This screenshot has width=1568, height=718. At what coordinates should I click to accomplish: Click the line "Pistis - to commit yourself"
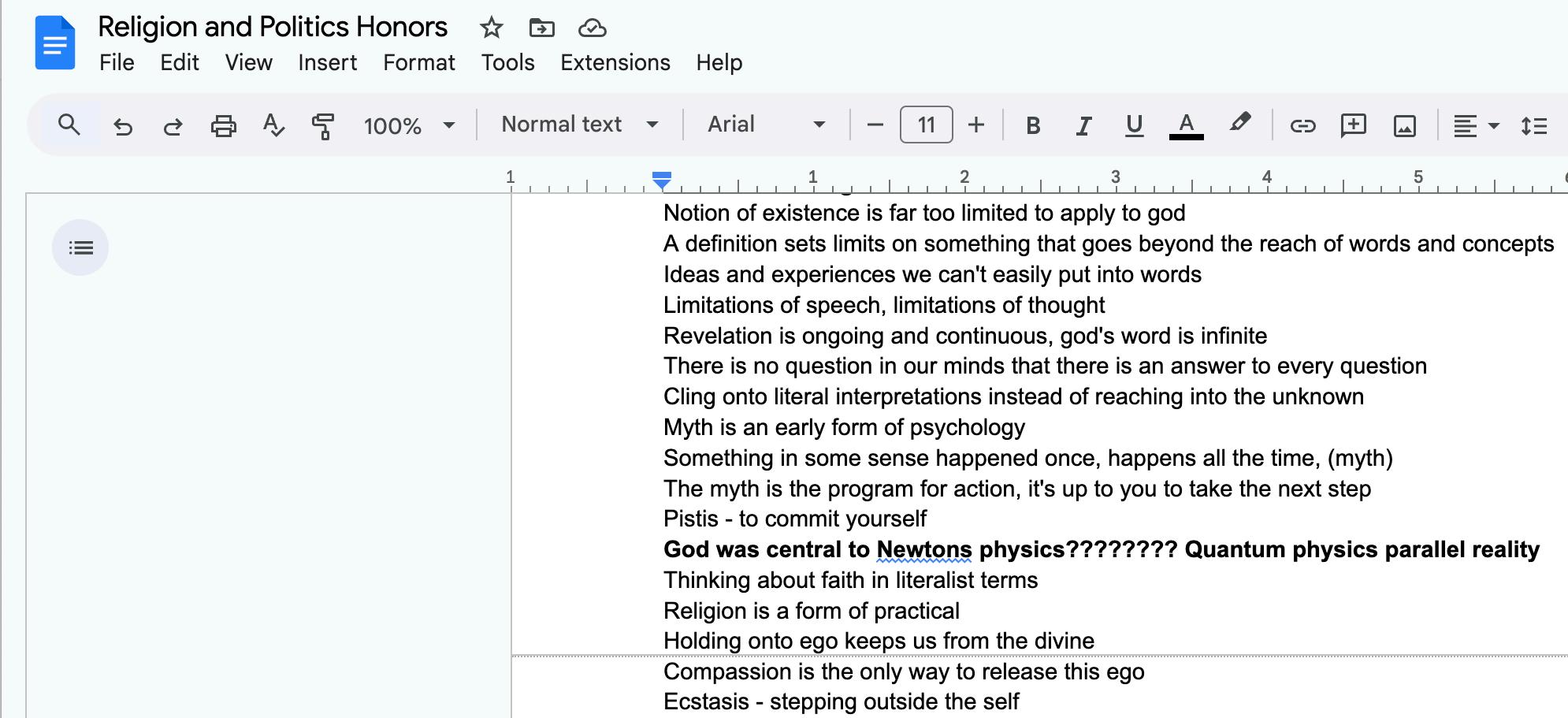point(795,519)
